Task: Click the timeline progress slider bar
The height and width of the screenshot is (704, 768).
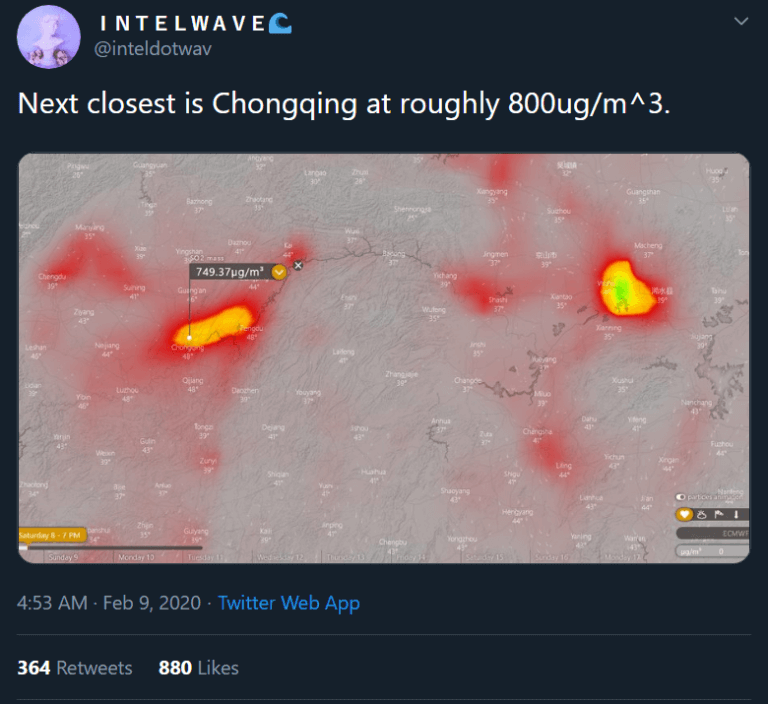Action: point(111,548)
